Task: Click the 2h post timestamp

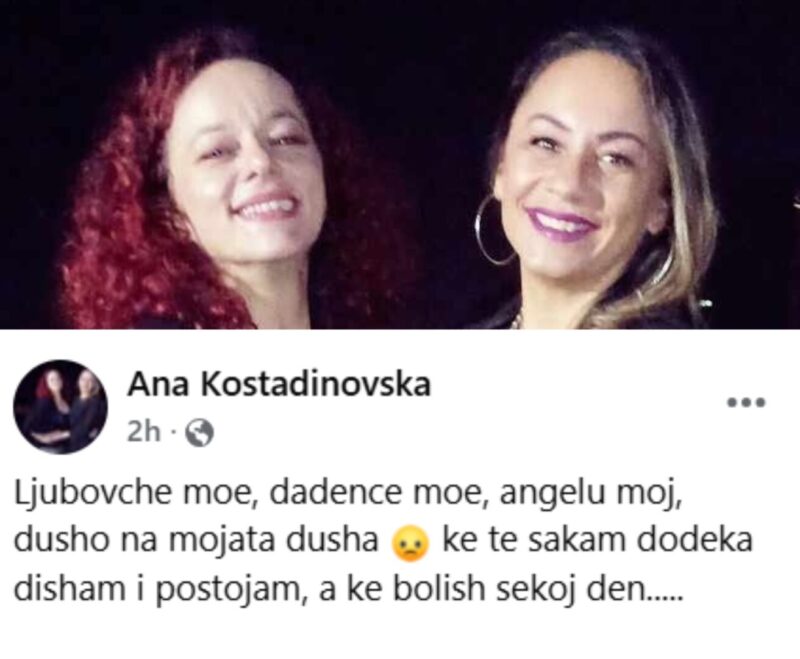Action: pos(143,433)
